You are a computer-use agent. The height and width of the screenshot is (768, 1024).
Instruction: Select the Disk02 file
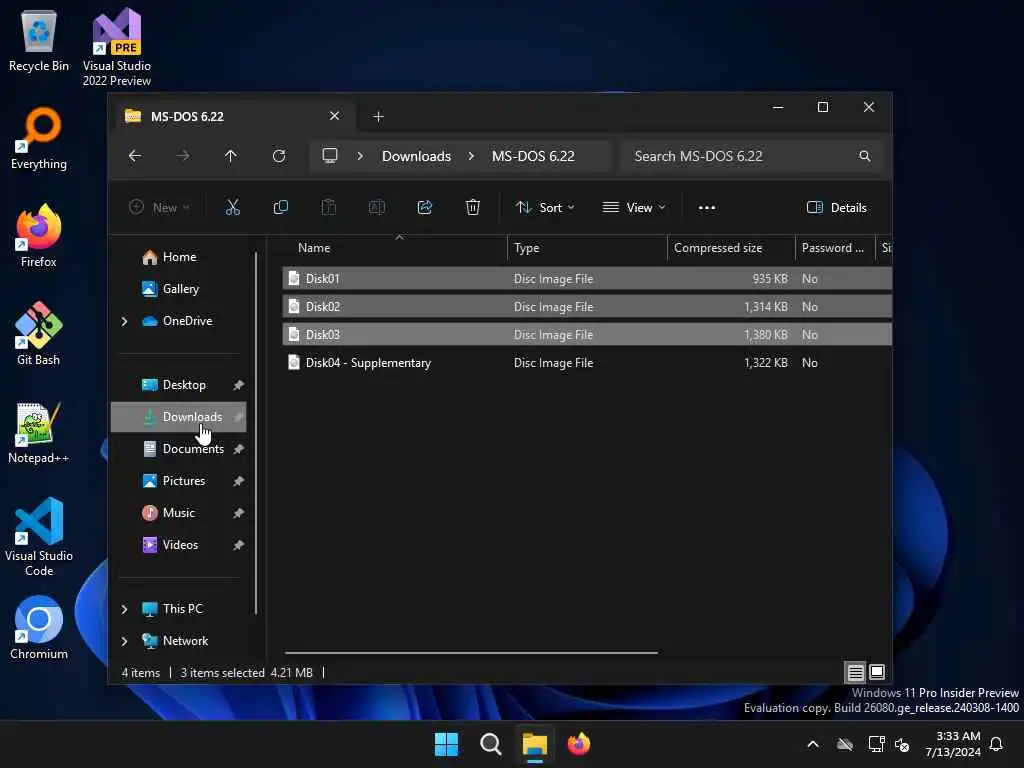[586, 307]
